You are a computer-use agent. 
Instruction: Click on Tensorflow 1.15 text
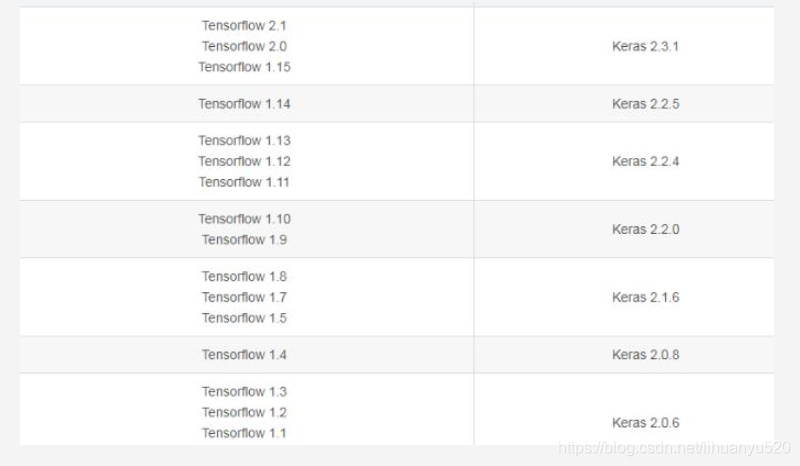coord(244,67)
